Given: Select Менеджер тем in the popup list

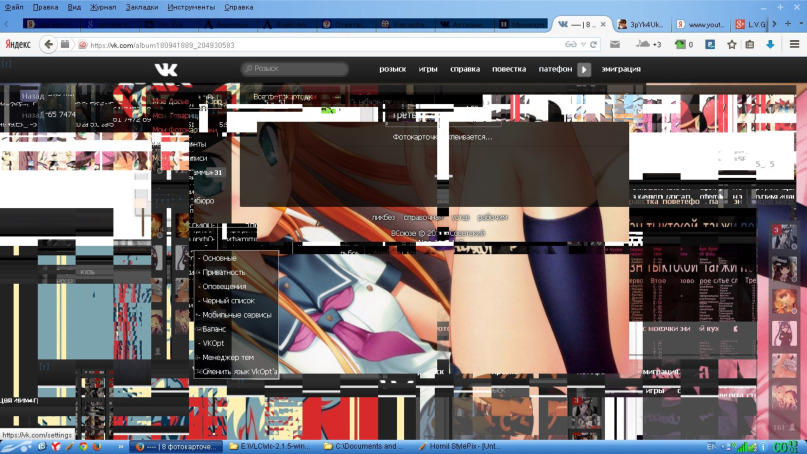Looking at the screenshot, I should [227, 357].
